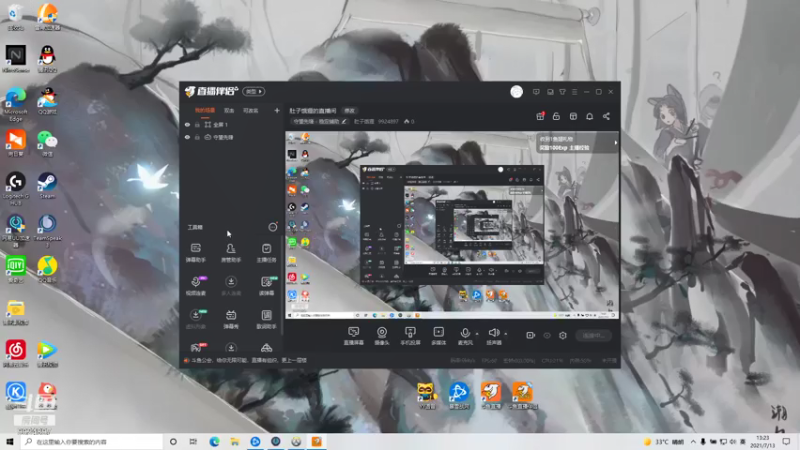The width and height of the screenshot is (800, 450).
Task: Open File Explorer from taskbar
Action: coord(235,442)
